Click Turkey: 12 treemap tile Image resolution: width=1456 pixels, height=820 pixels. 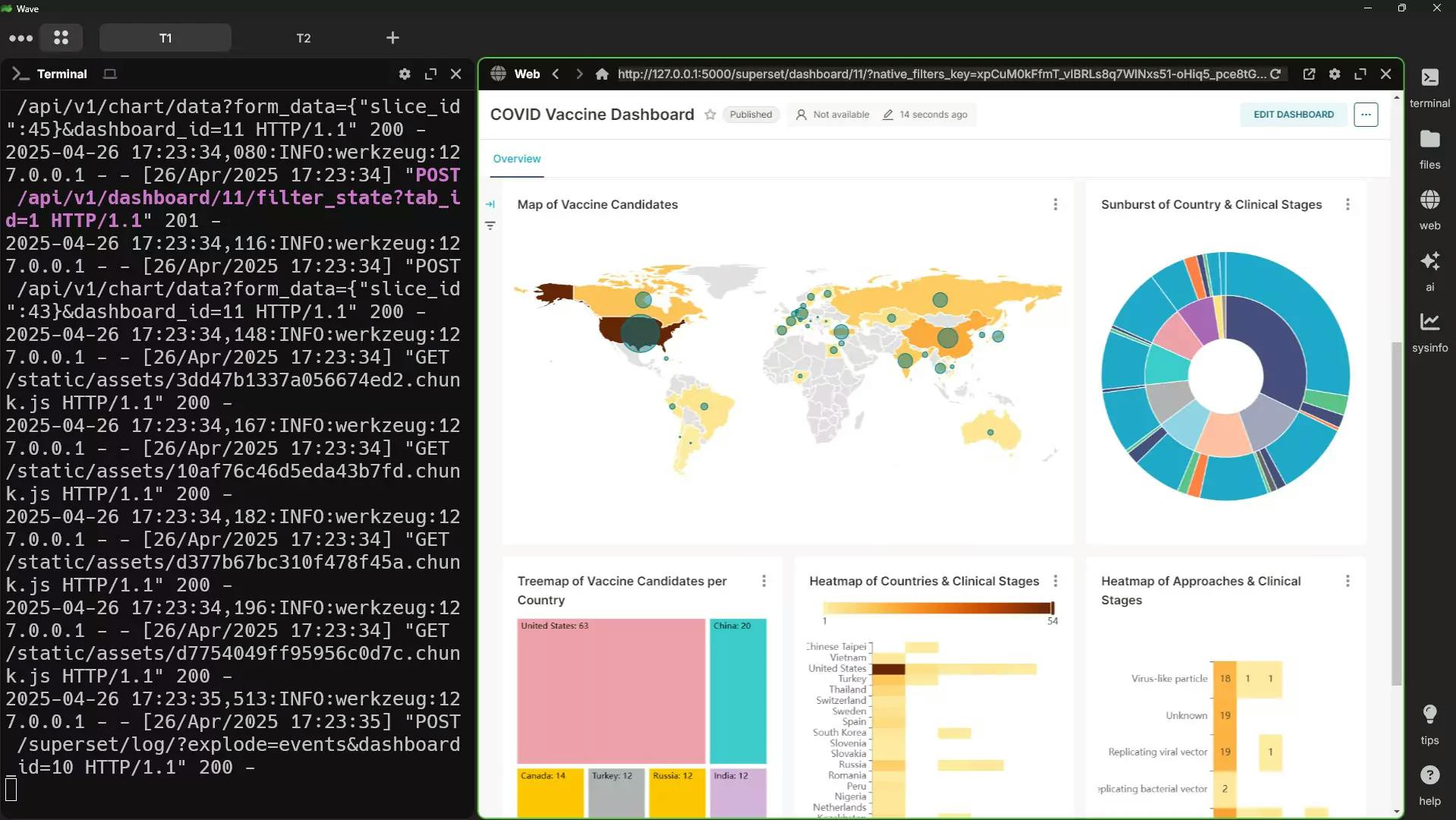tap(616, 793)
